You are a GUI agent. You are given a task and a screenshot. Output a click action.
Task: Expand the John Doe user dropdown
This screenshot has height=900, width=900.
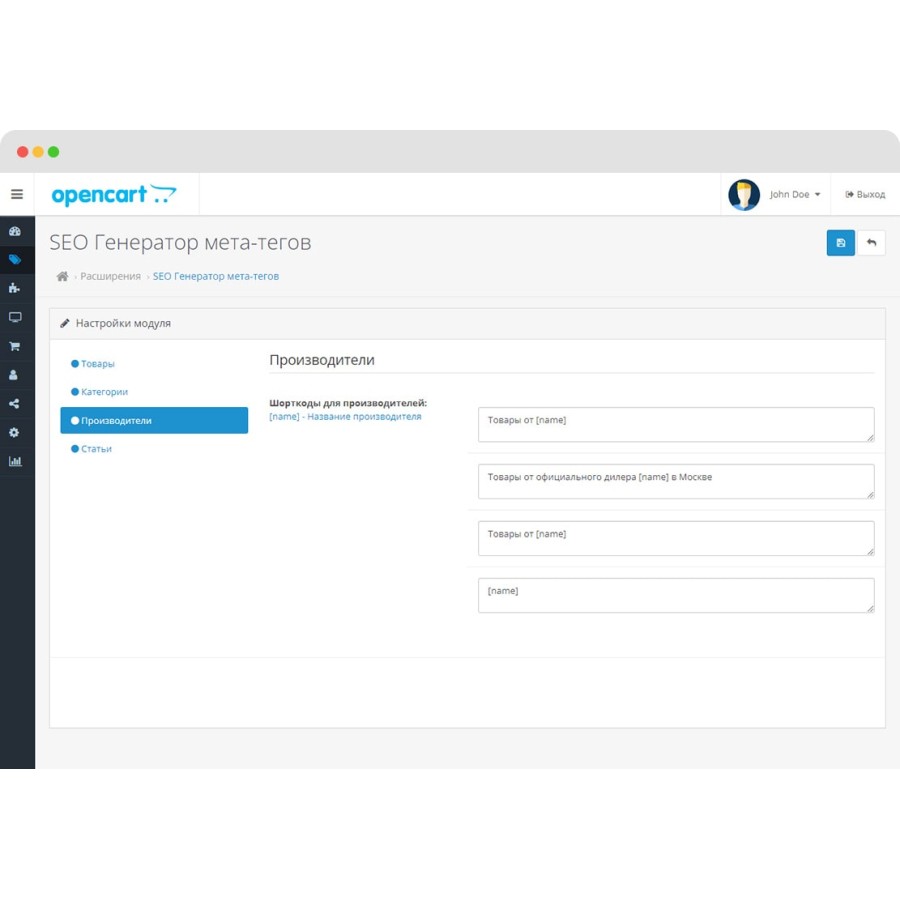click(x=795, y=195)
